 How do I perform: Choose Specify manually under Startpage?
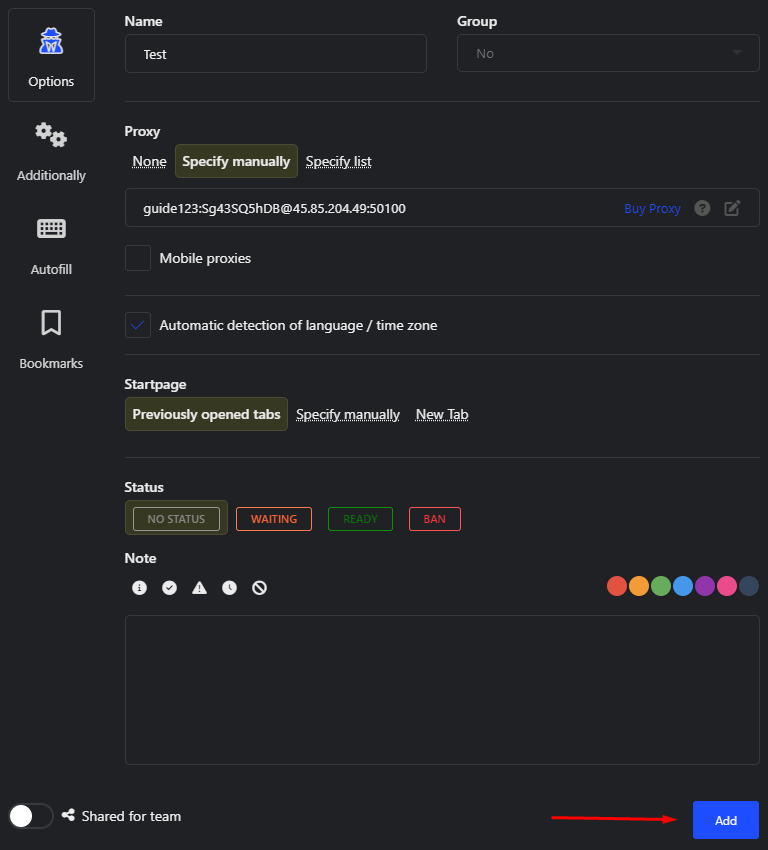click(x=348, y=415)
